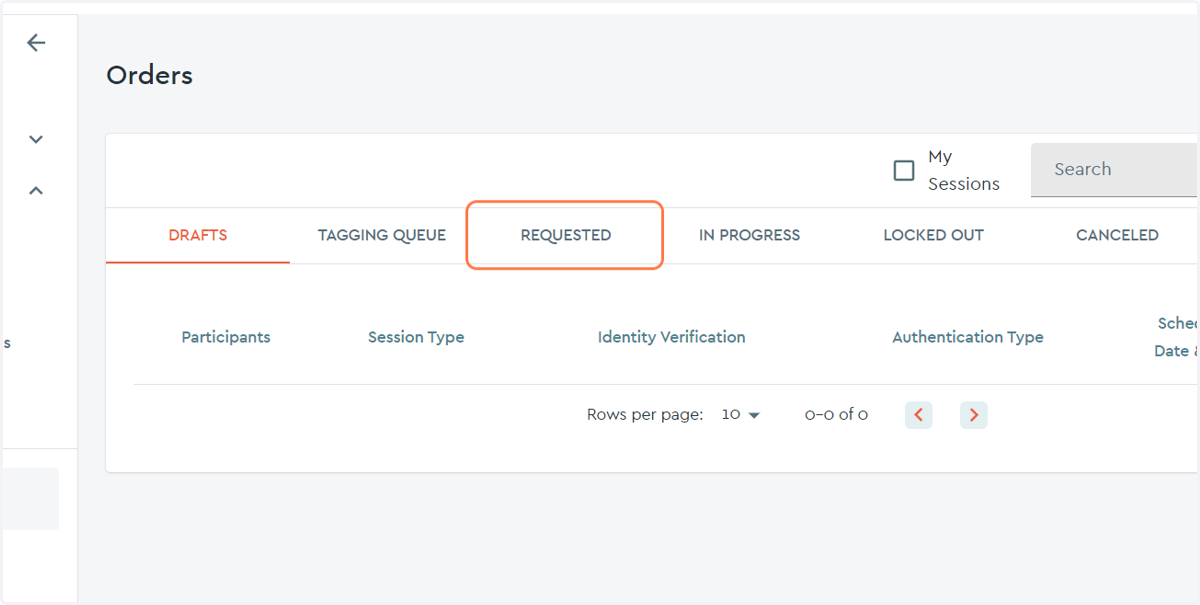Click the Identity Verification column header
1200x605 pixels.
click(672, 337)
